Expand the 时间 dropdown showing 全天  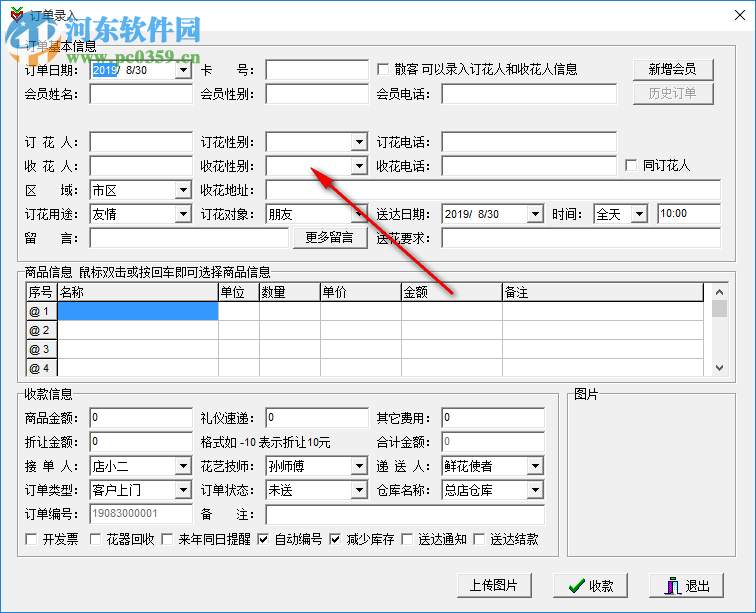pos(639,214)
